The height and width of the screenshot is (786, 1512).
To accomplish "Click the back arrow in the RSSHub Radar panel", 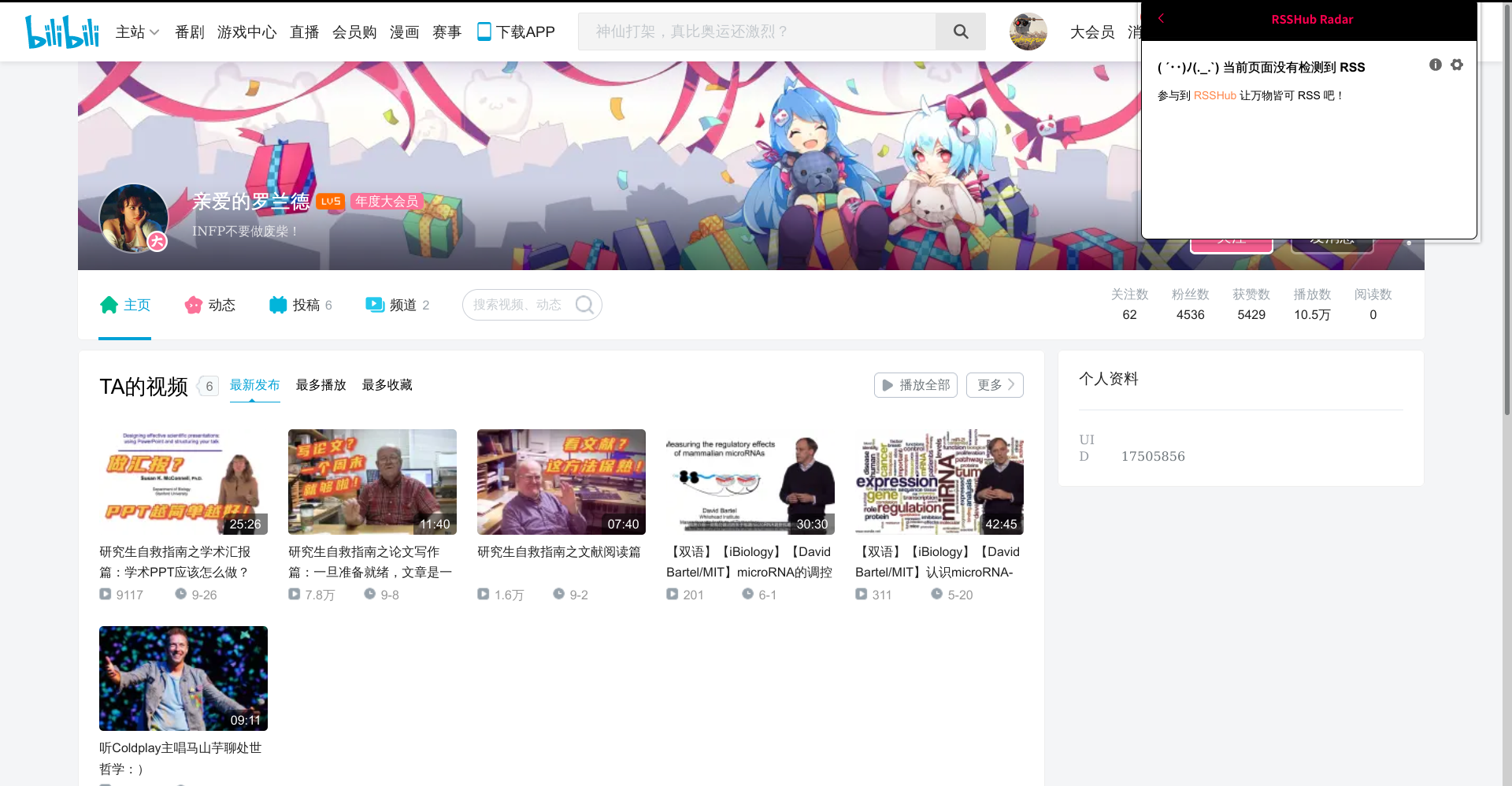I will click(x=1162, y=18).
